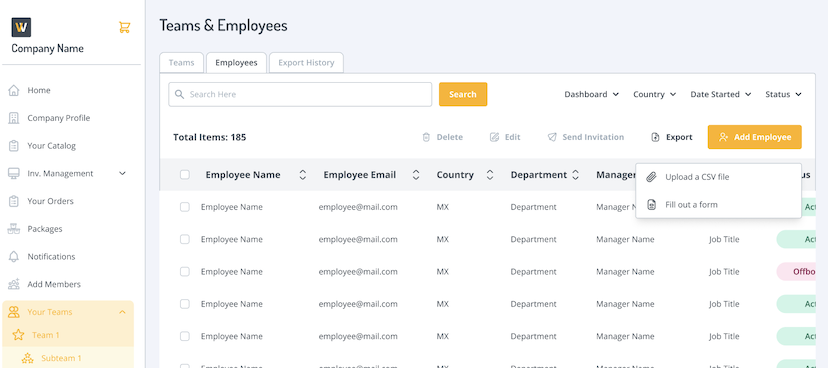Click the Send Invitation label
Screen dimensions: 828x368
(x=593, y=137)
